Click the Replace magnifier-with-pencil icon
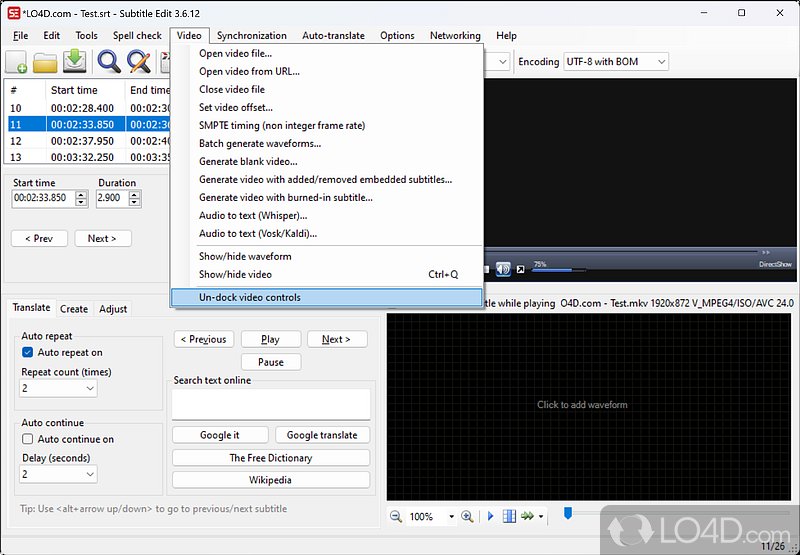The width and height of the screenshot is (800, 555). (139, 61)
